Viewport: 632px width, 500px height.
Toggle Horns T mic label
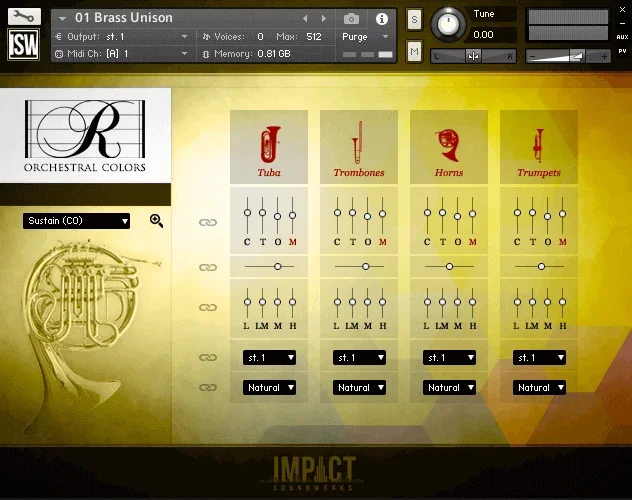[x=443, y=242]
